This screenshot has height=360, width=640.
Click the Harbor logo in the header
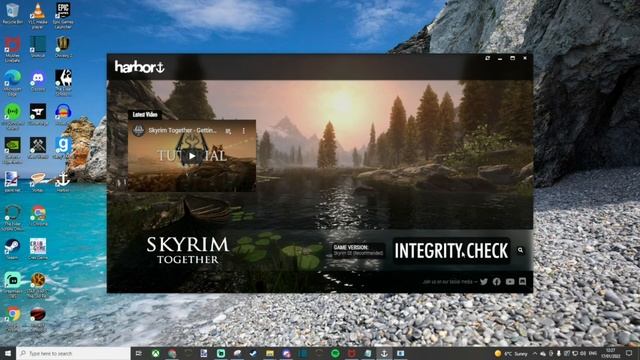point(139,67)
